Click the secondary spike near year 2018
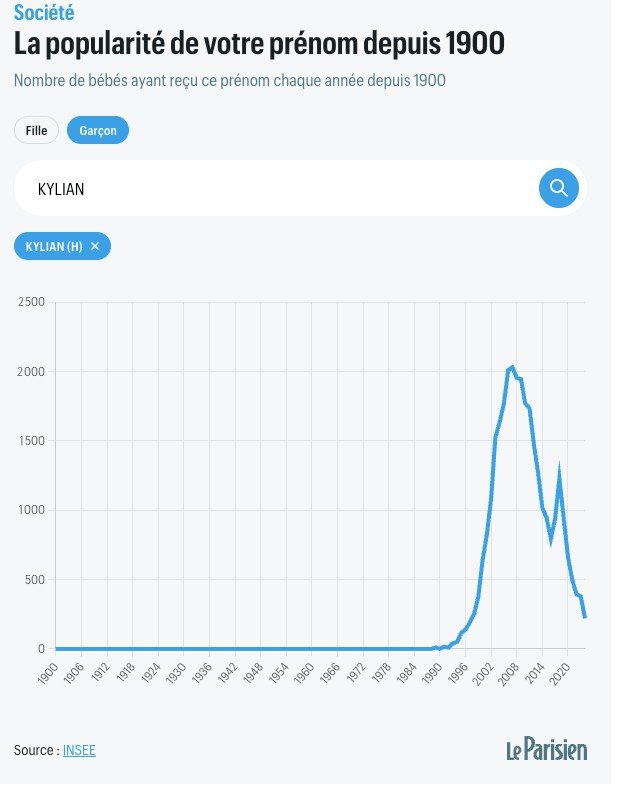Viewport: 621px width, 795px height. click(x=568, y=480)
